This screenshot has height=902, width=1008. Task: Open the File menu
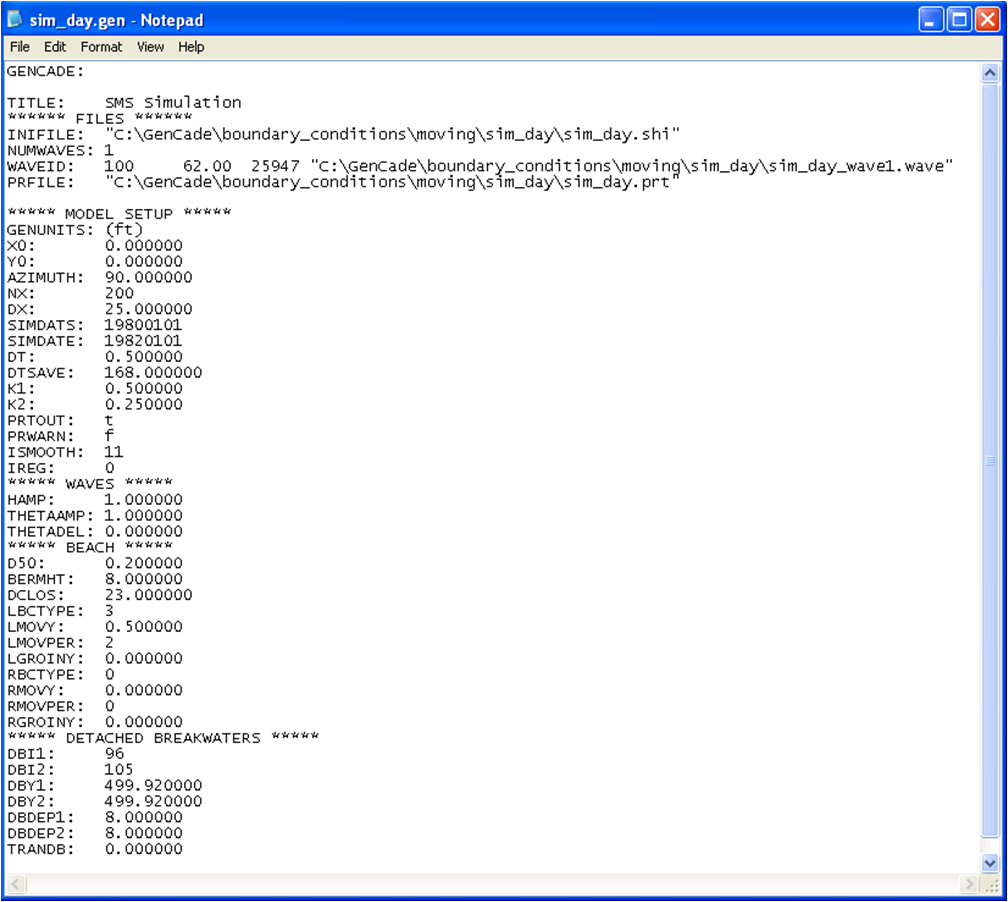pyautogui.click(x=19, y=47)
